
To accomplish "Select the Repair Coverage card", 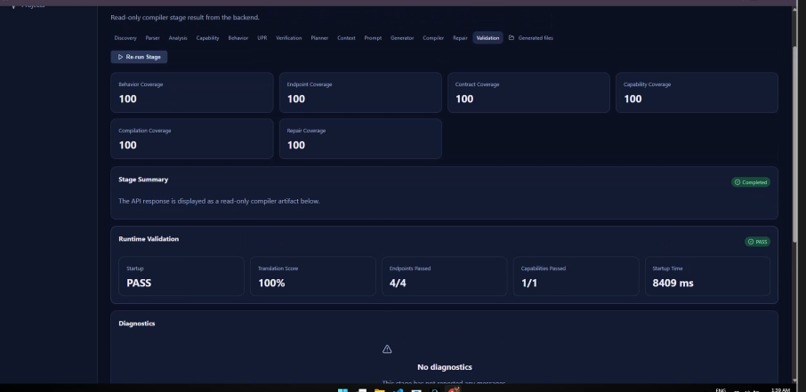I will click(x=360, y=139).
